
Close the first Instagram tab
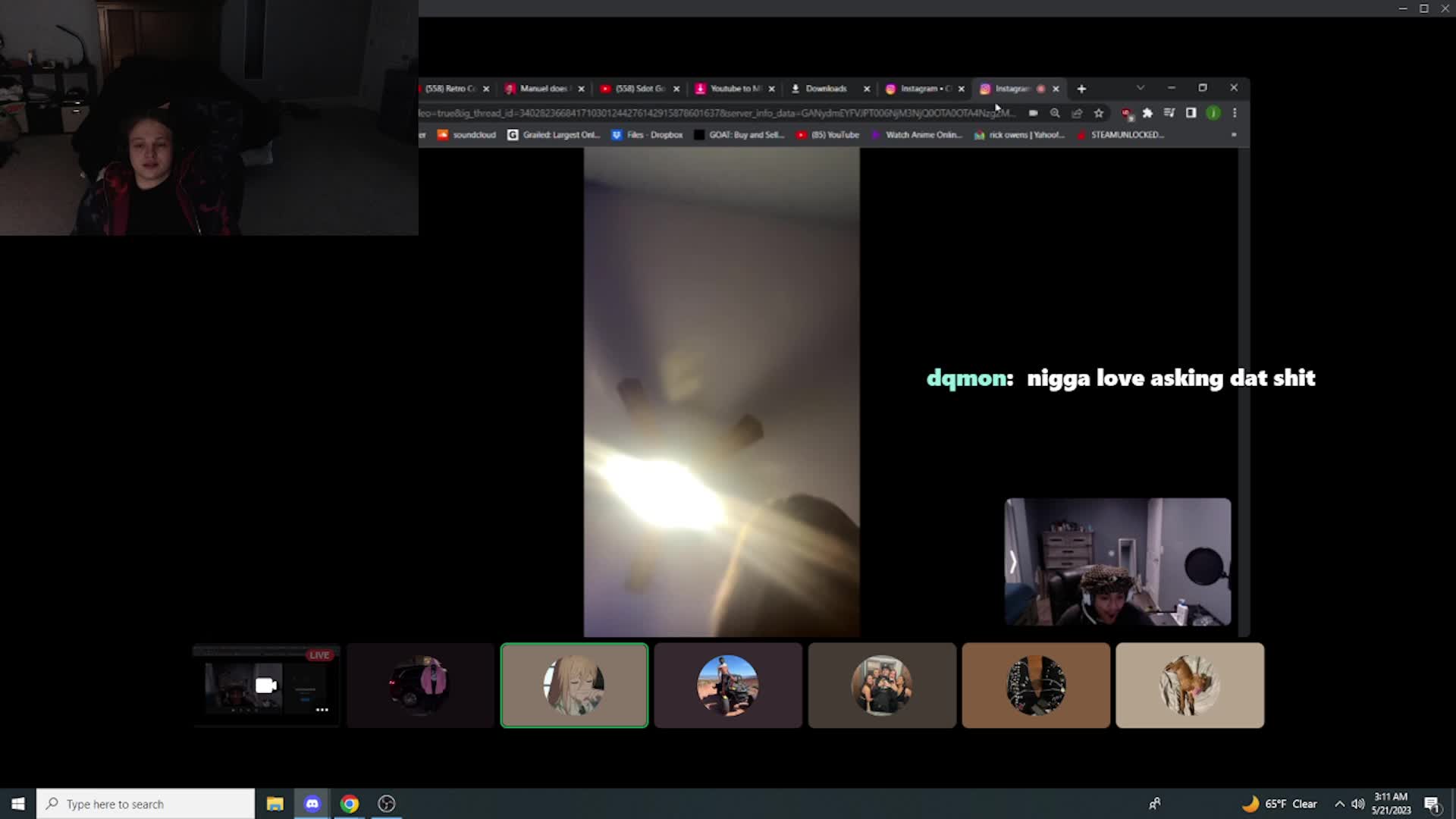pyautogui.click(x=962, y=89)
